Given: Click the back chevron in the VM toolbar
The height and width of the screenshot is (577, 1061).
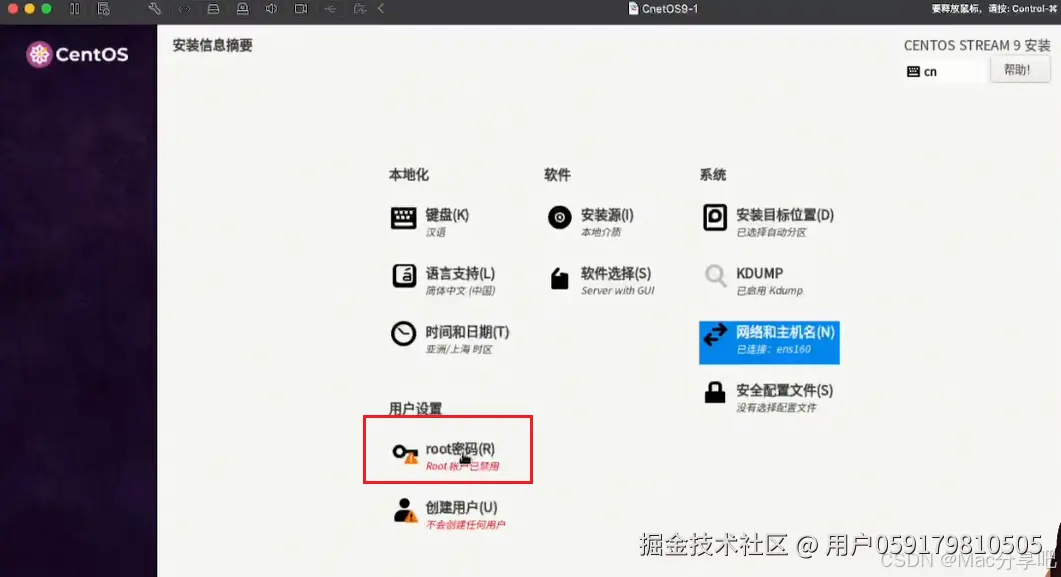Looking at the screenshot, I should (x=382, y=10).
